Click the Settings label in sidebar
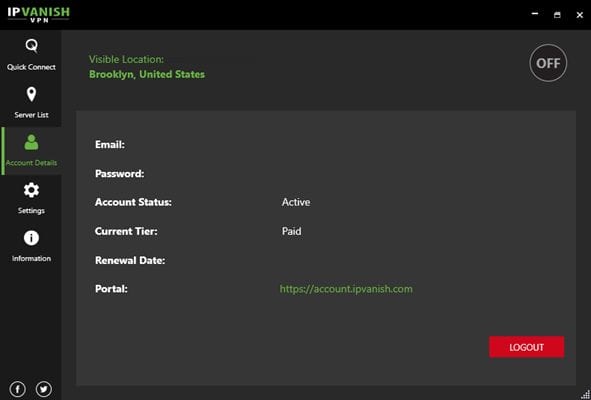591x400 pixels. coord(31,211)
